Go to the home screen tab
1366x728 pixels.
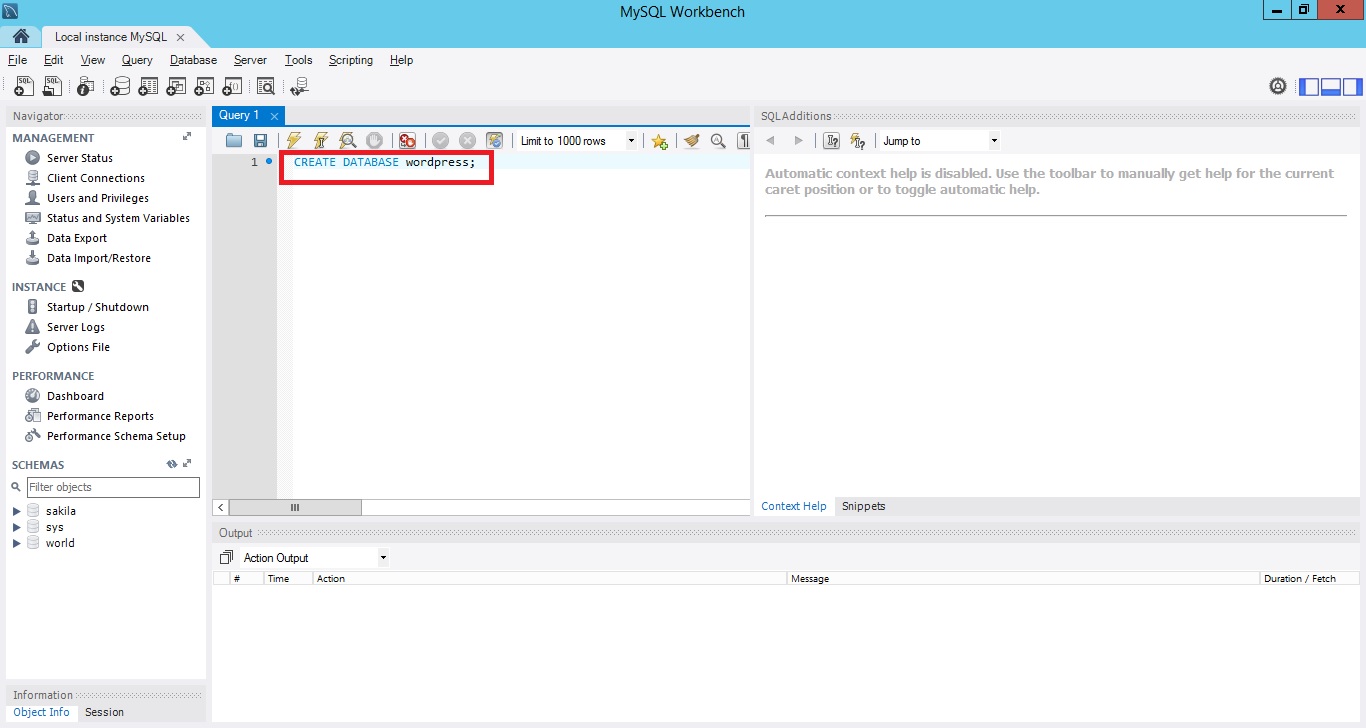21,37
